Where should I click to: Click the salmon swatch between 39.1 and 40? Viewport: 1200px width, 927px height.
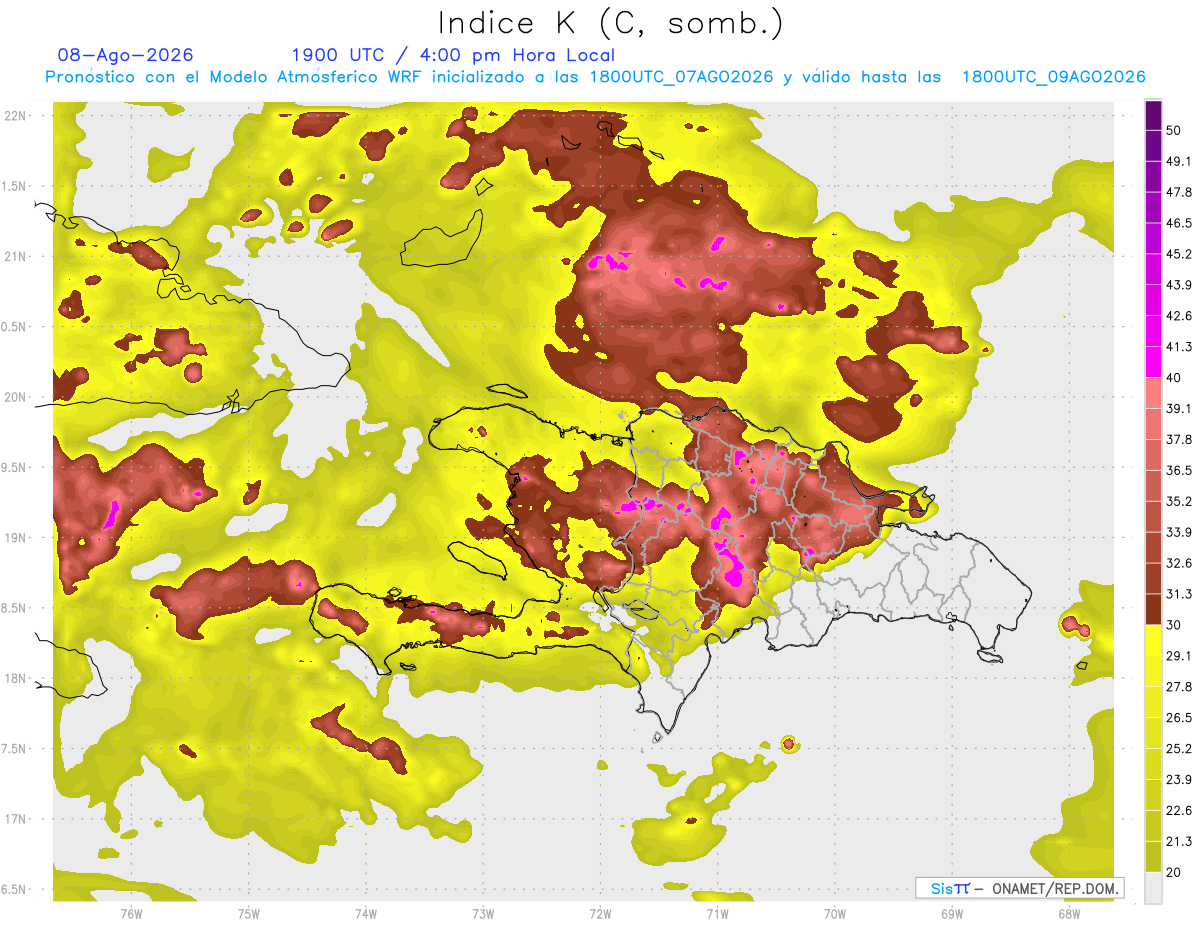(x=1153, y=393)
